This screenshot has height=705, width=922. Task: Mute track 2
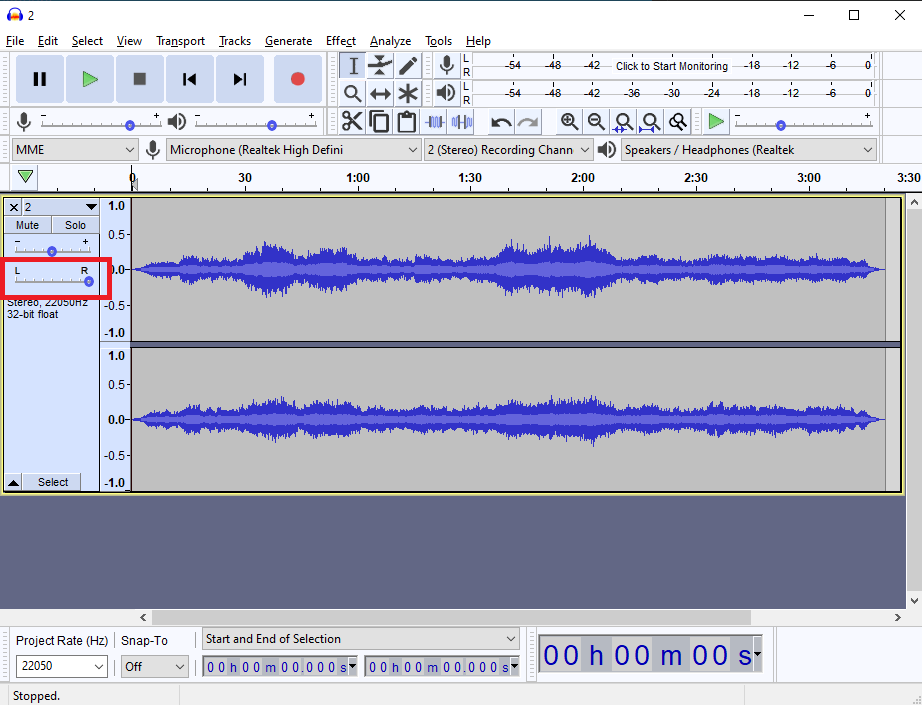[27, 225]
